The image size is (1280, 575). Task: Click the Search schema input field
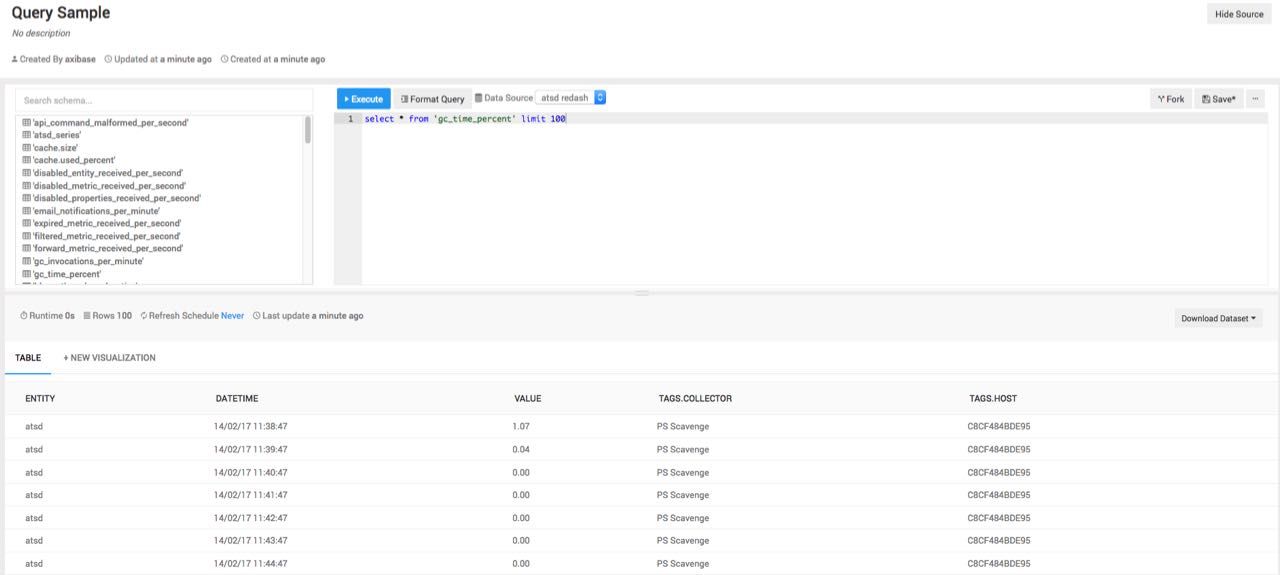(x=164, y=100)
